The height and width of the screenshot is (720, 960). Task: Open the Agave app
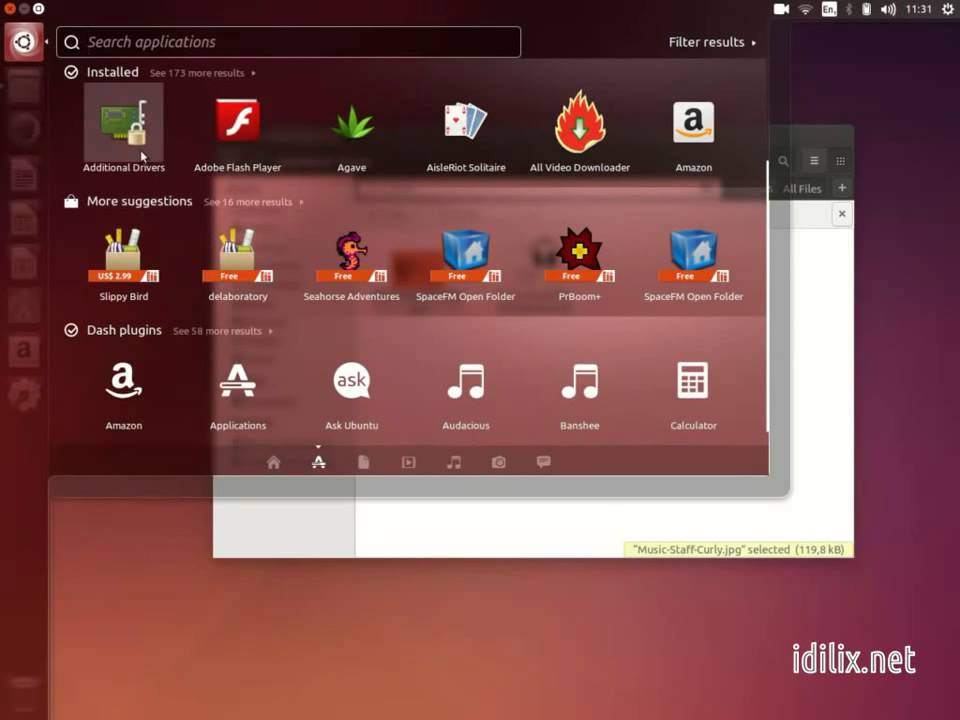tap(352, 129)
